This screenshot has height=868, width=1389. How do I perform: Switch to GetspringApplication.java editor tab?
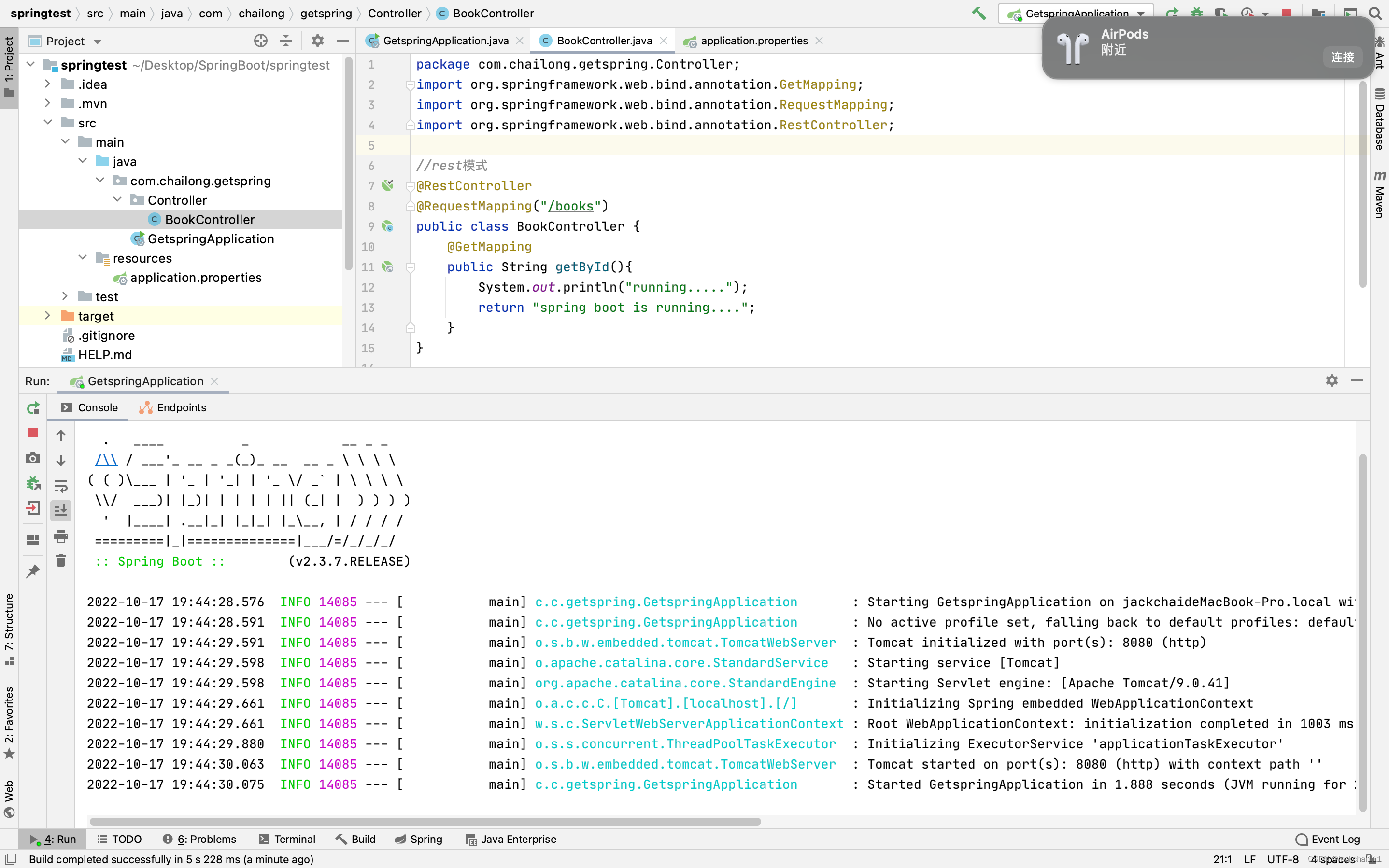click(445, 41)
